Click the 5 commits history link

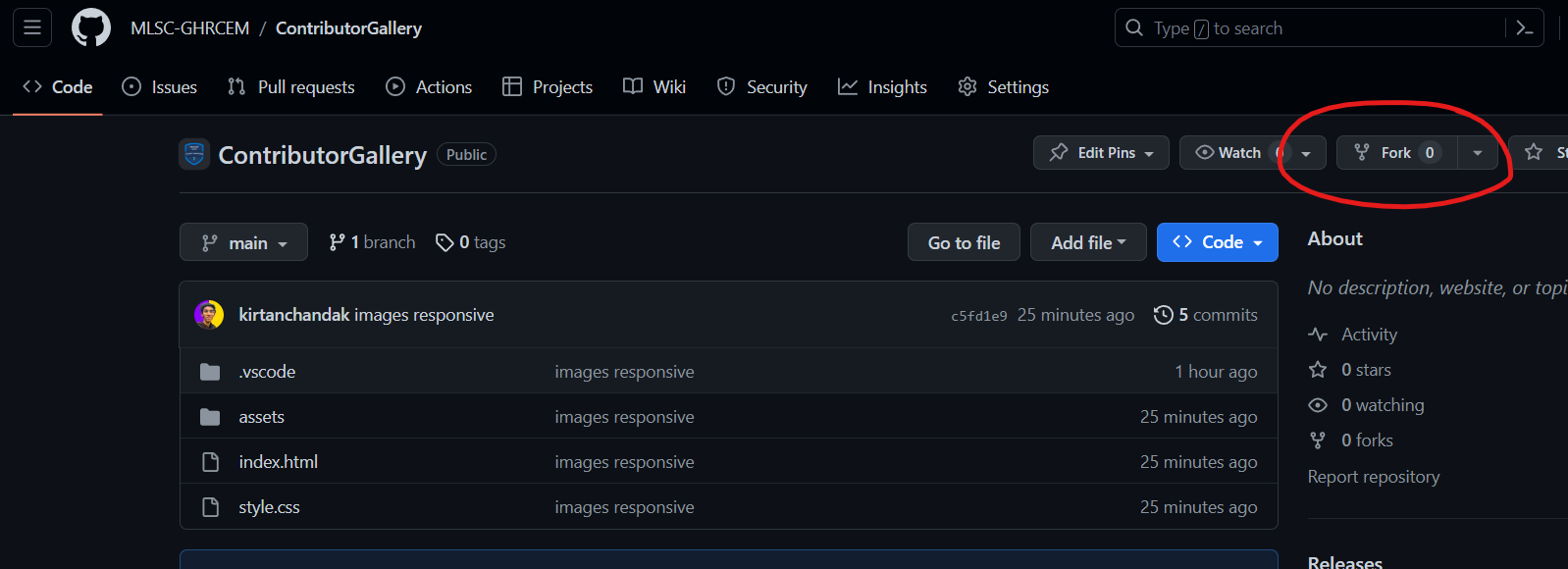point(1206,315)
